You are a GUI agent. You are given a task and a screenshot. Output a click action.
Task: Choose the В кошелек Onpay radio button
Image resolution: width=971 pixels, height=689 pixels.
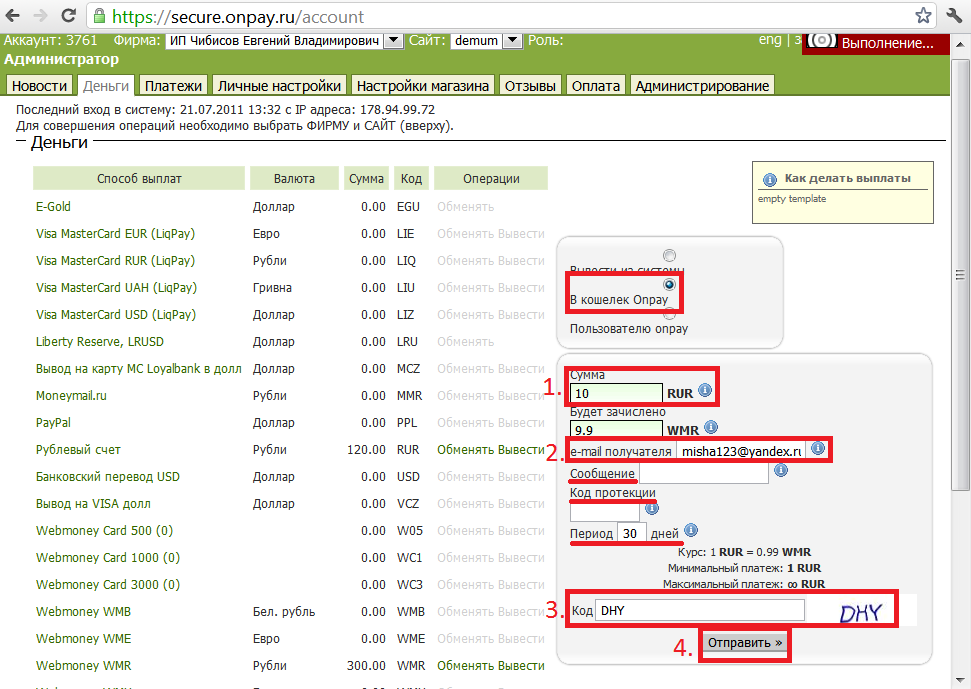(x=669, y=285)
